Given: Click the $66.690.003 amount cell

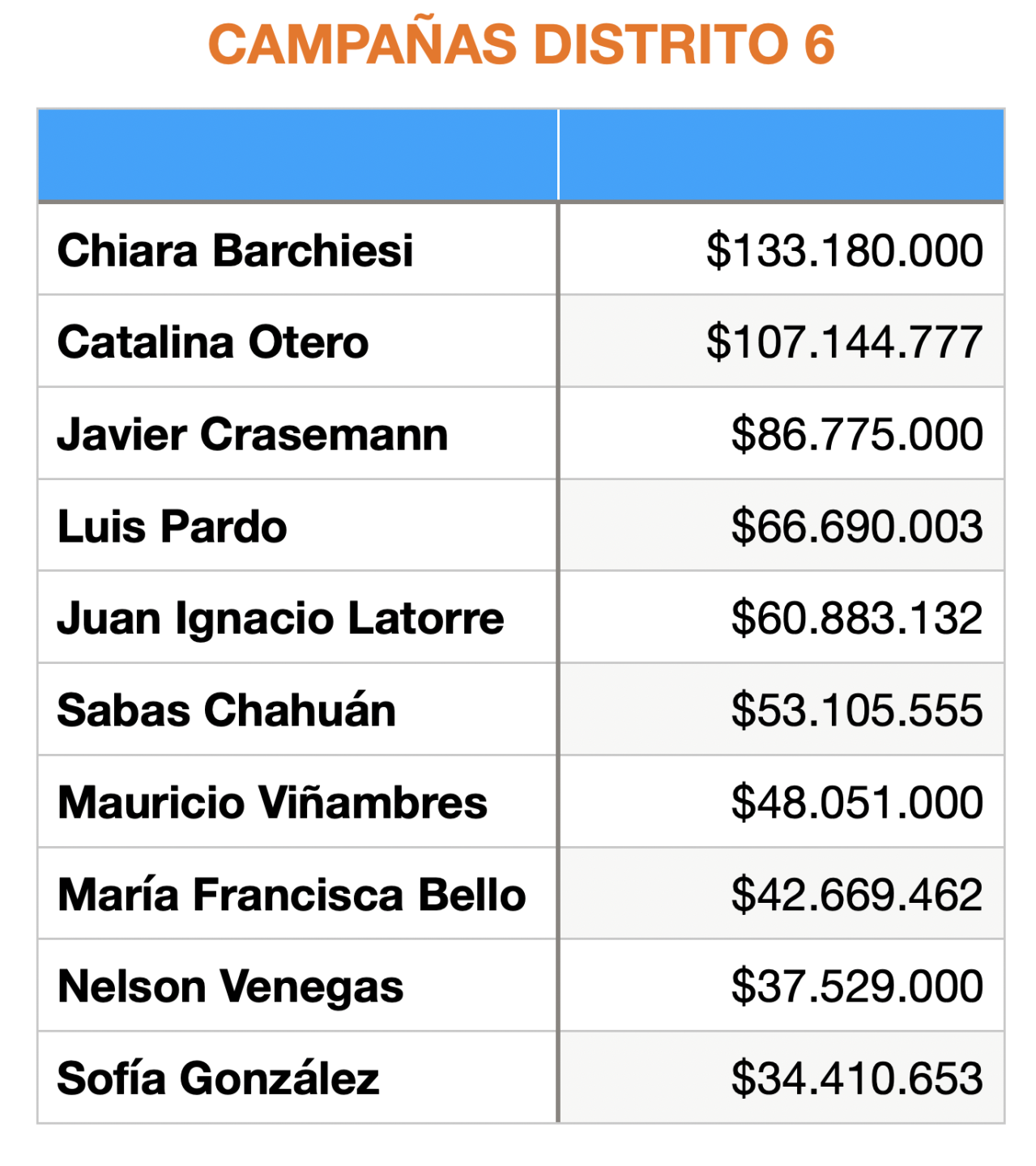Looking at the screenshot, I should click(856, 526).
